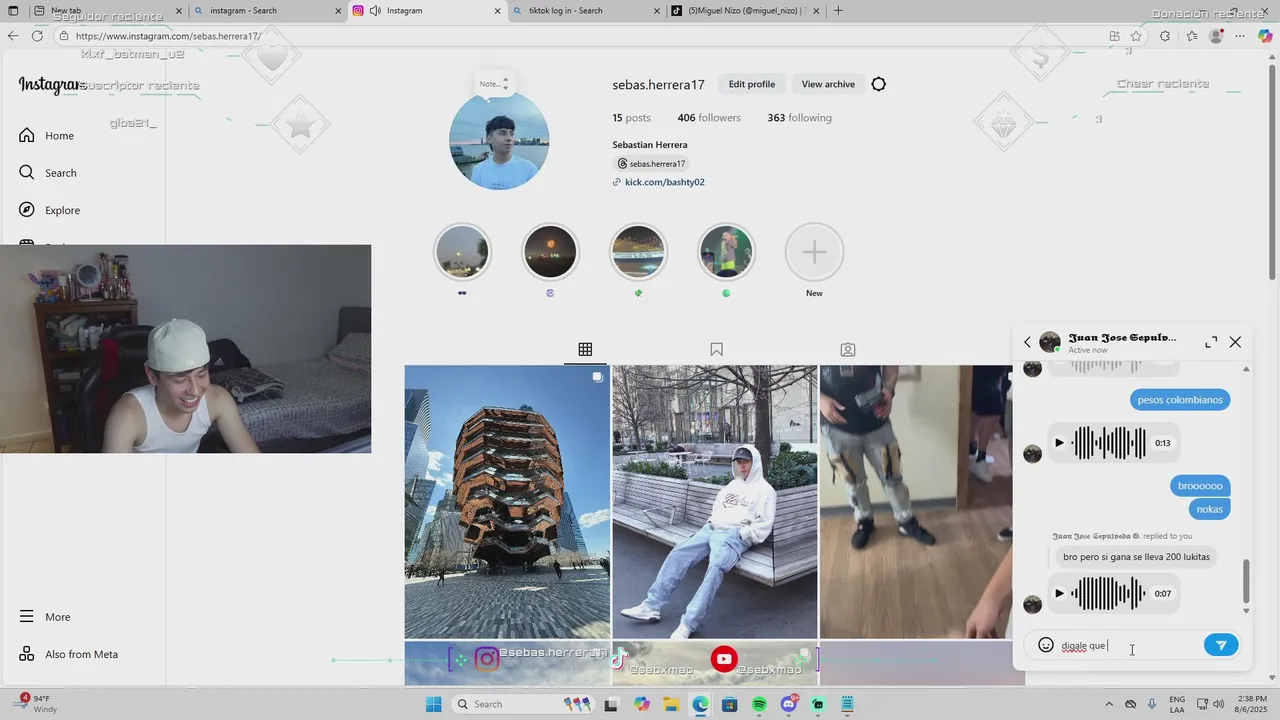
Task: Go back from chat to message list
Action: click(1027, 342)
